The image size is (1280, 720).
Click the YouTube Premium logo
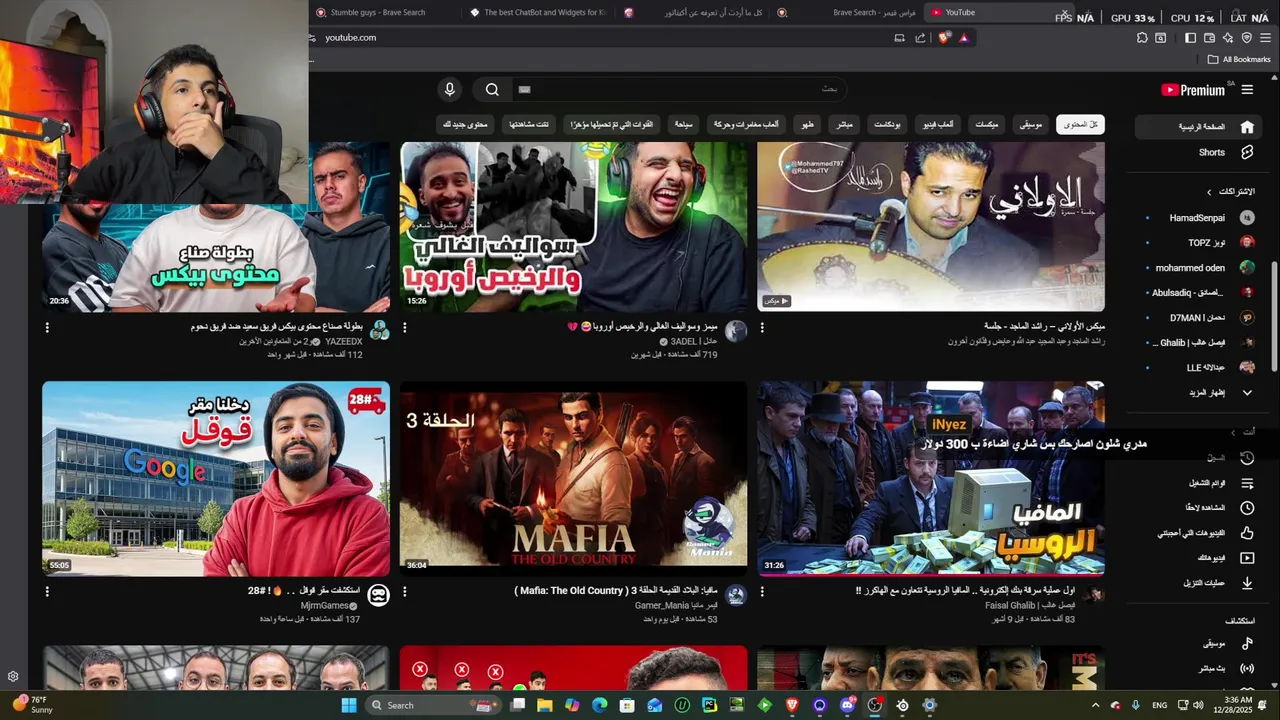point(1193,90)
